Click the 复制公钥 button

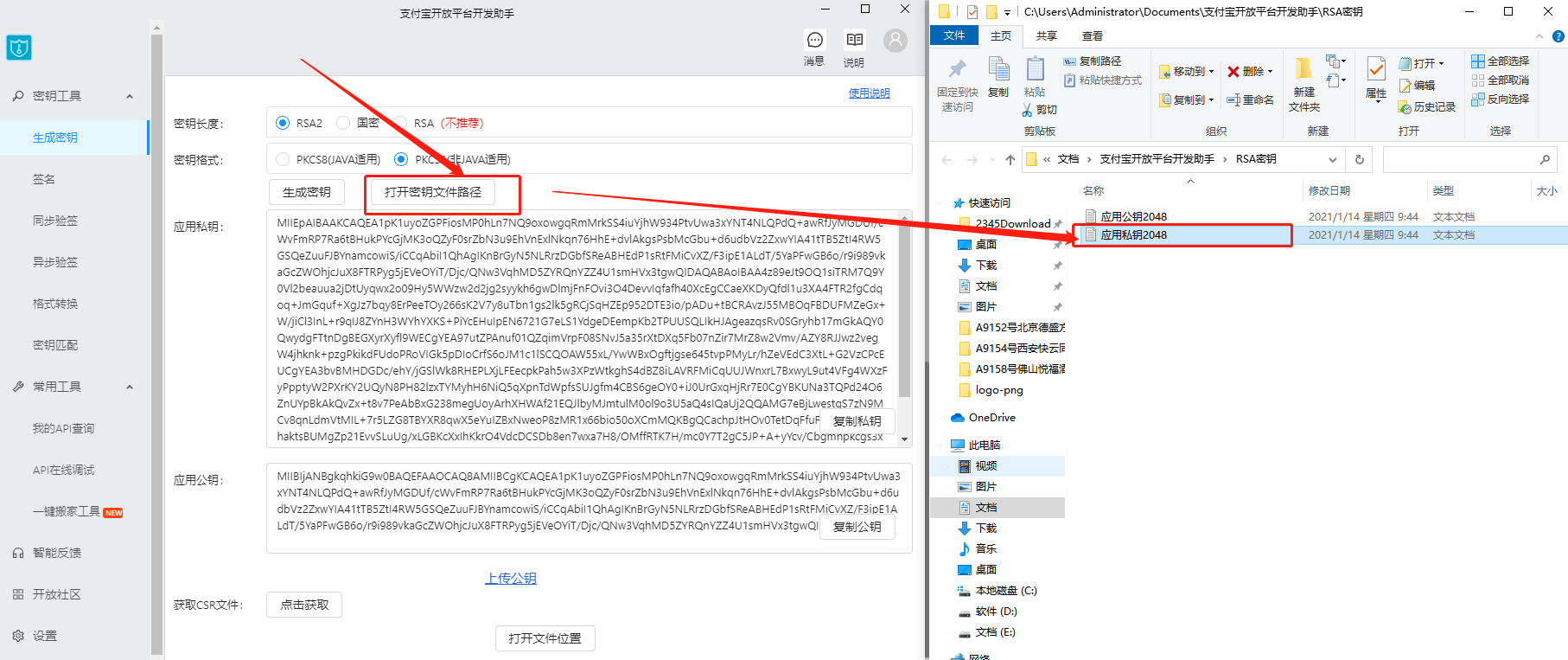coord(857,527)
